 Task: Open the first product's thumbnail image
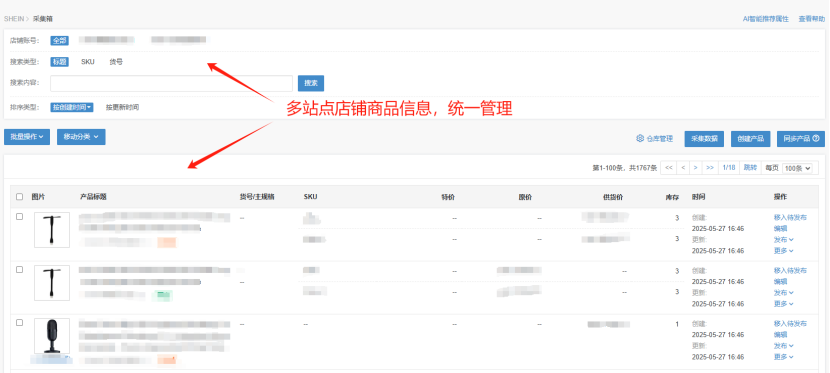pyautogui.click(x=52, y=230)
